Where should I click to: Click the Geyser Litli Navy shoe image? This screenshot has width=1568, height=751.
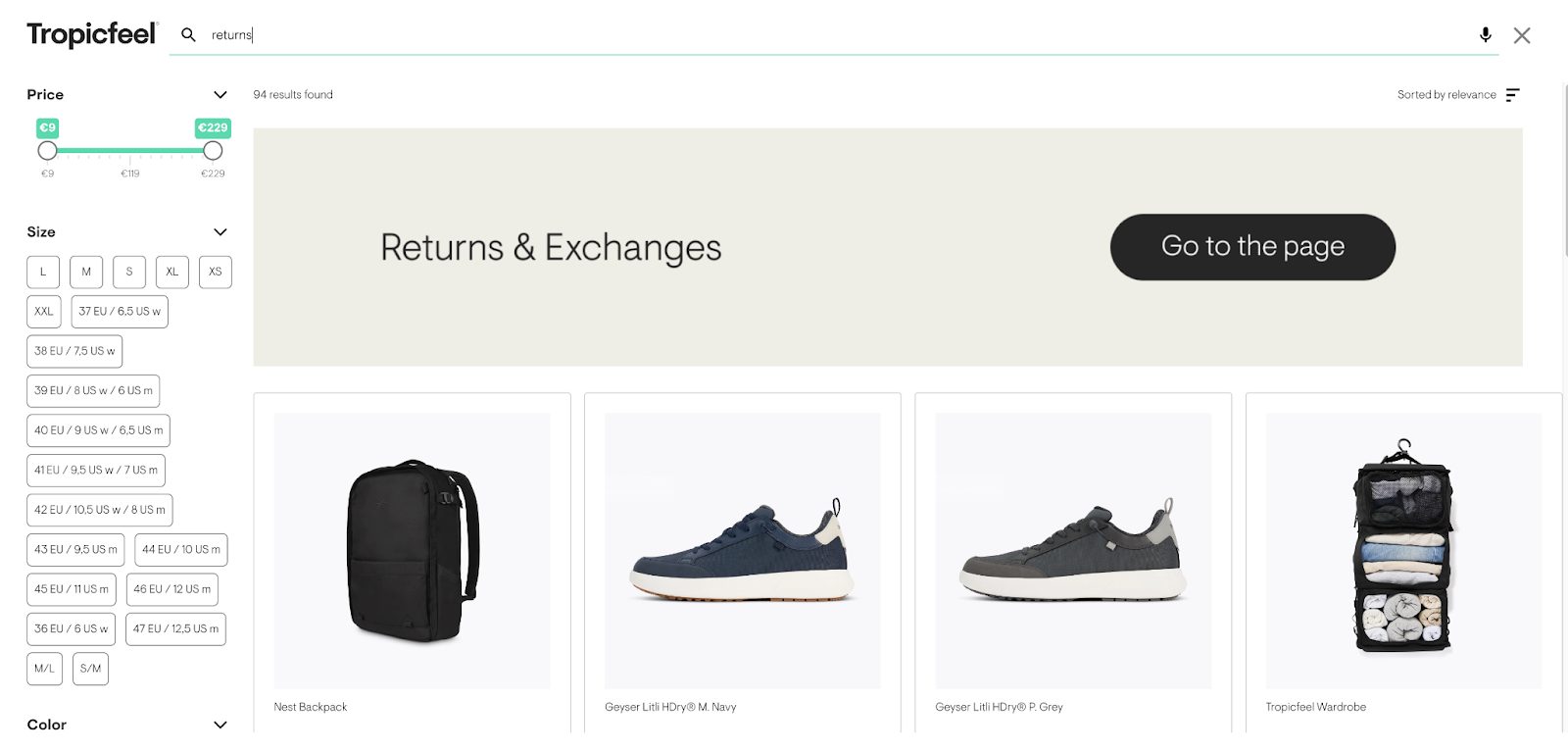[742, 550]
